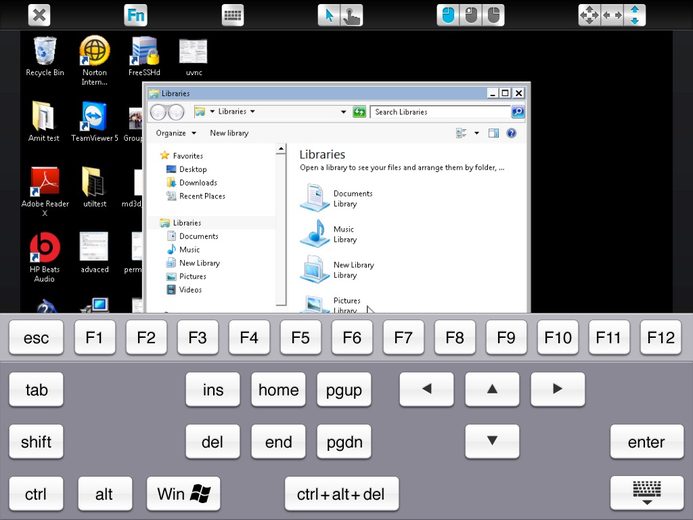Select Music in the navigation tree
This screenshot has height=520, width=693.
183,249
